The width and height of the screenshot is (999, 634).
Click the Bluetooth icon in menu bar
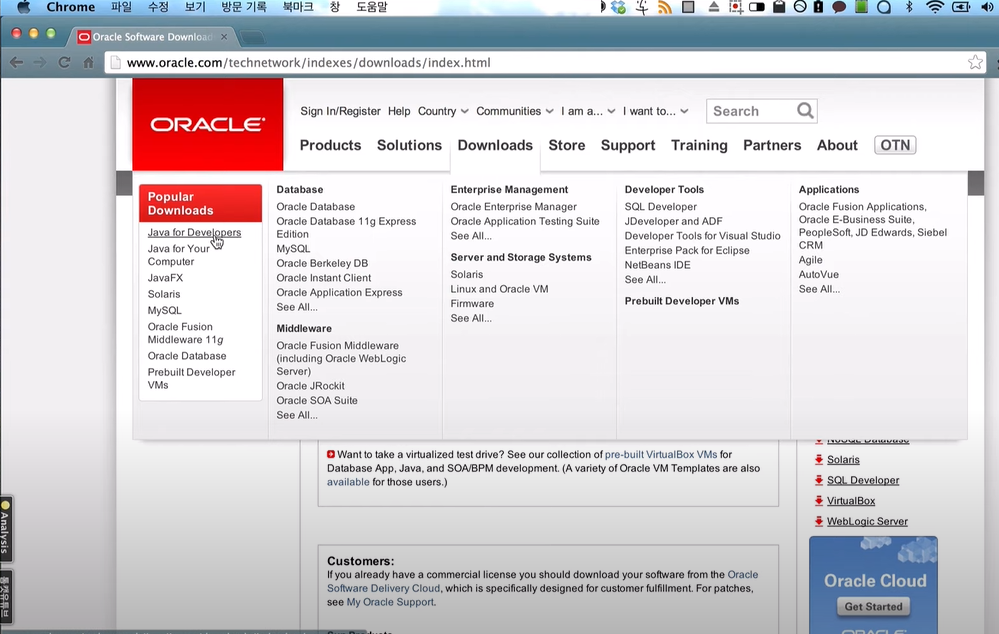point(910,7)
